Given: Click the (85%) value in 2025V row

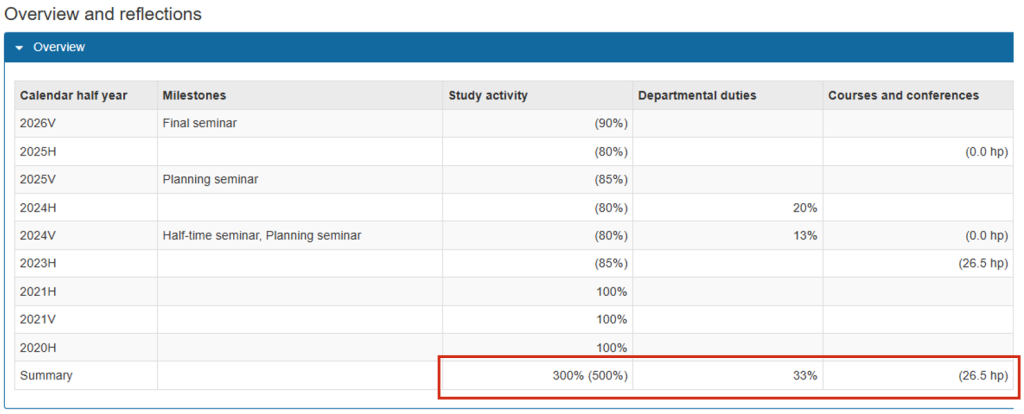Looking at the screenshot, I should 611,180.
